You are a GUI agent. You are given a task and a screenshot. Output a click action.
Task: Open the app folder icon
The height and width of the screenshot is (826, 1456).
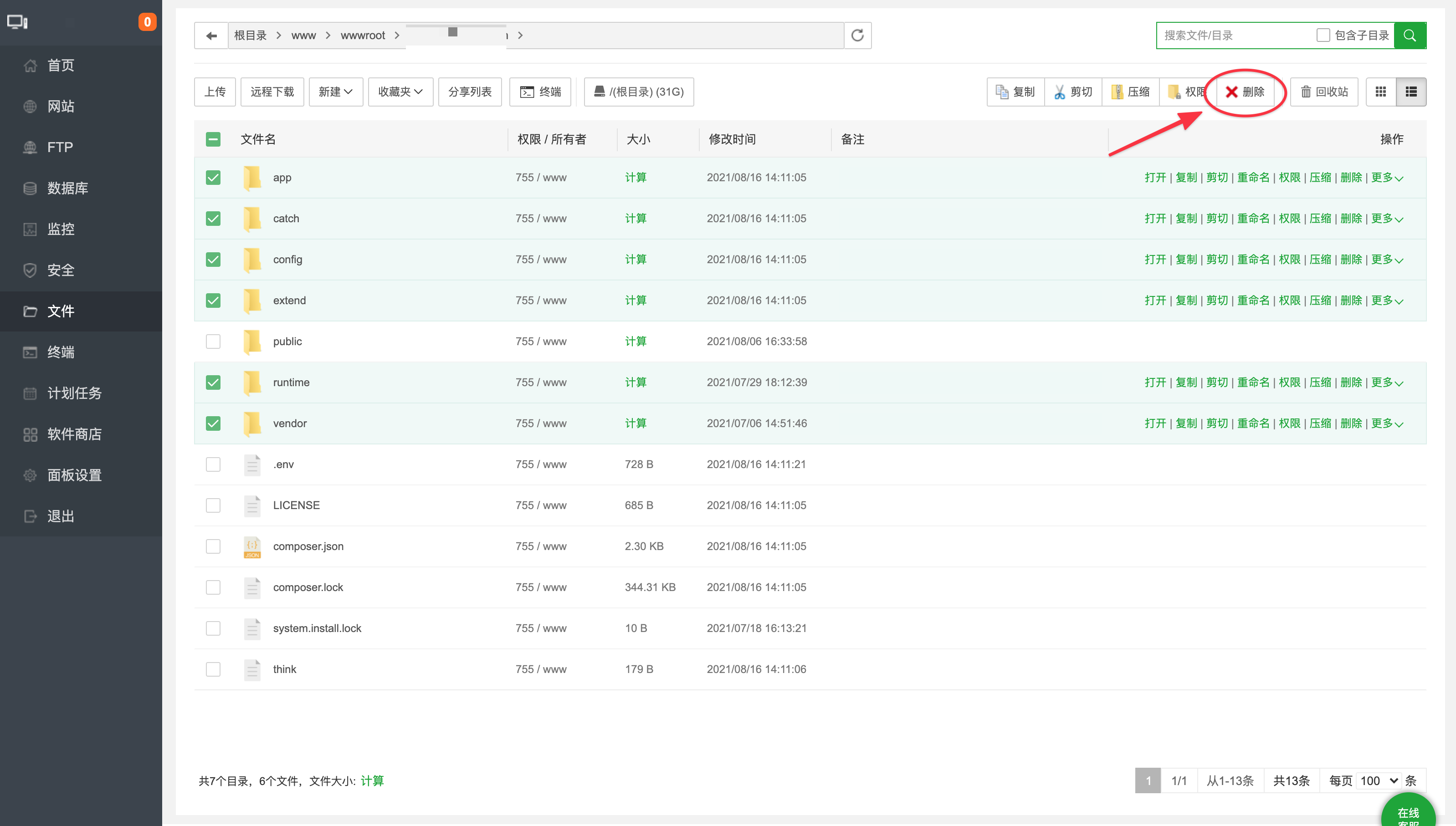click(x=252, y=178)
